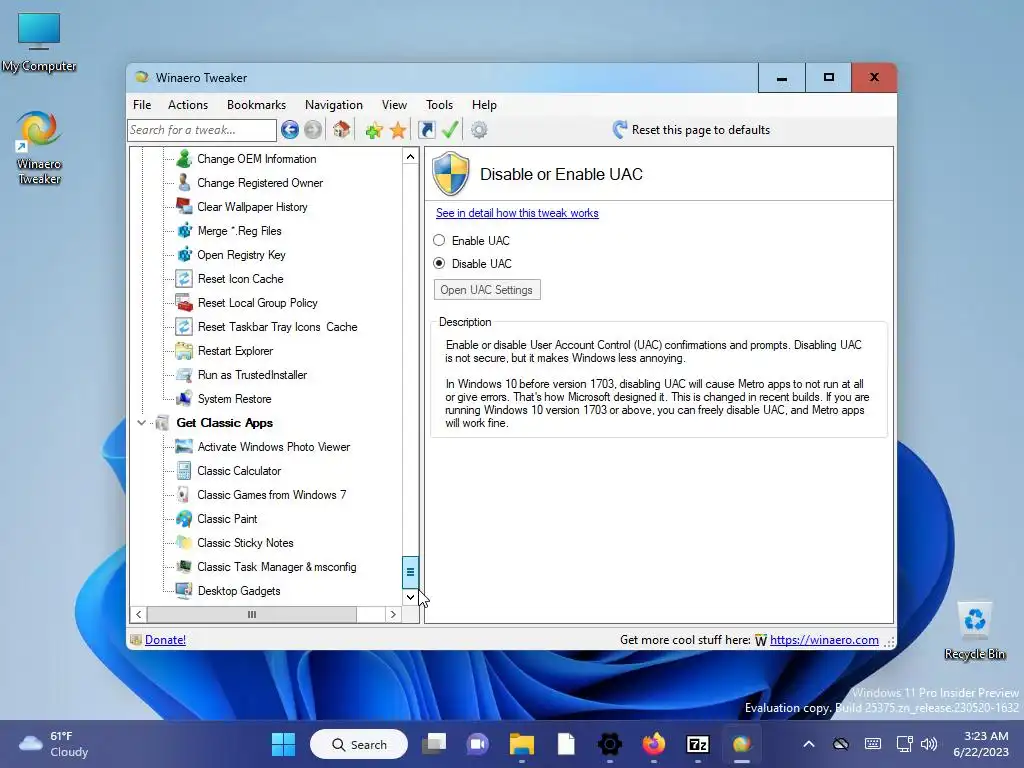Open the volume control in system tray
The width and height of the screenshot is (1024, 768).
[929, 744]
